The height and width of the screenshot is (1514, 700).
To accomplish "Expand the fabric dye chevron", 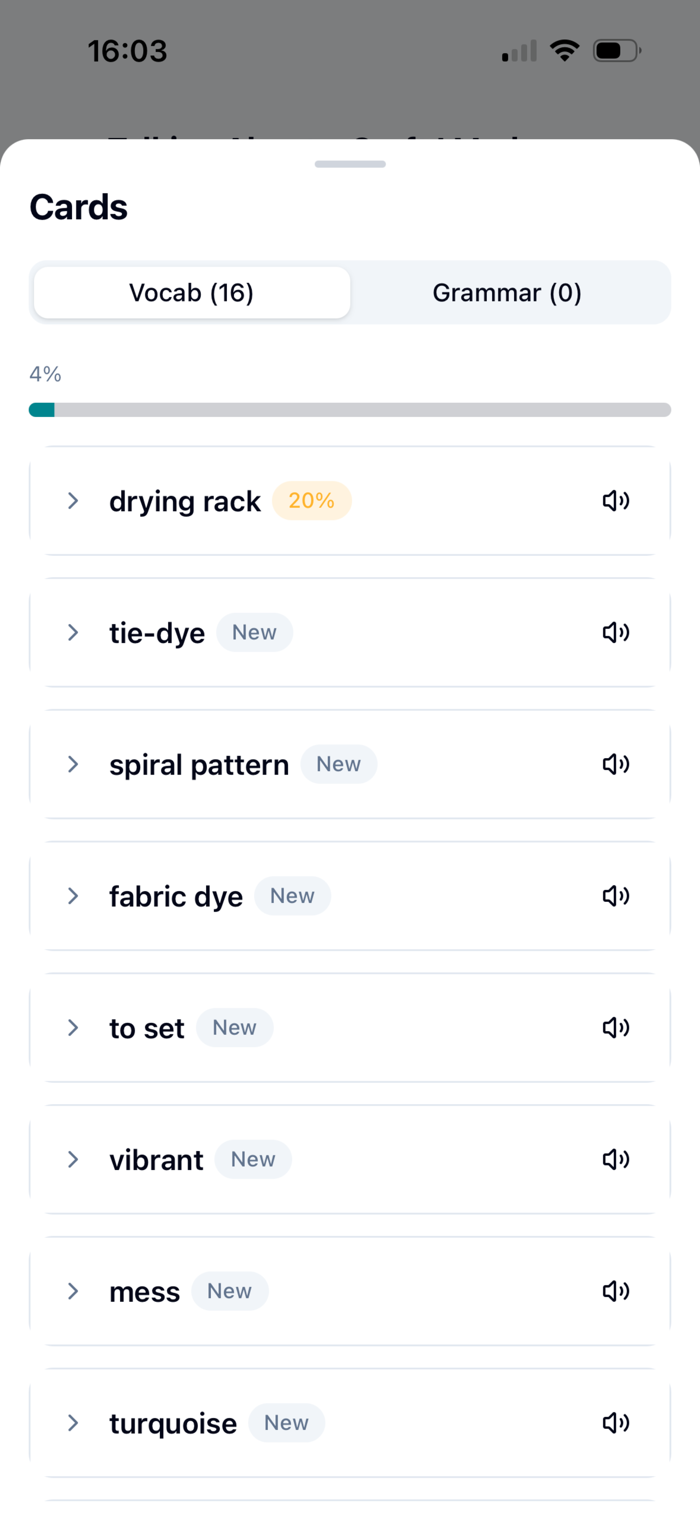I will coord(73,896).
